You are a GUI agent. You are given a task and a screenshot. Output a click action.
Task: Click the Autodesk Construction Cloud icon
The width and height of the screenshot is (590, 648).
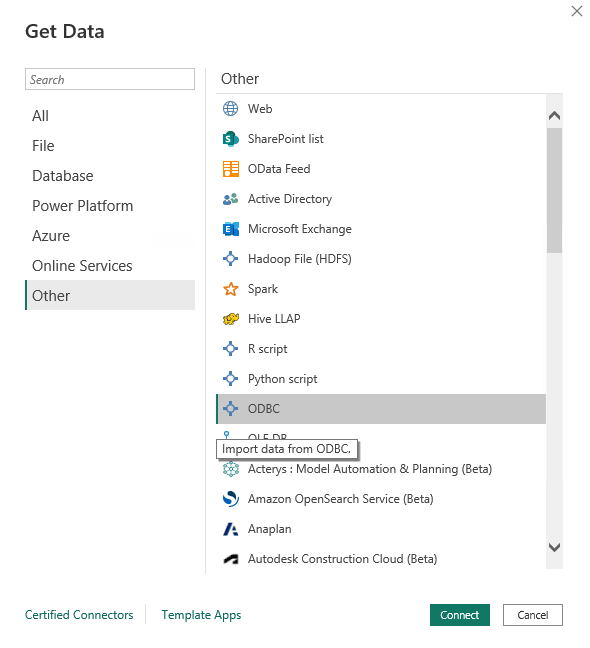coord(231,559)
